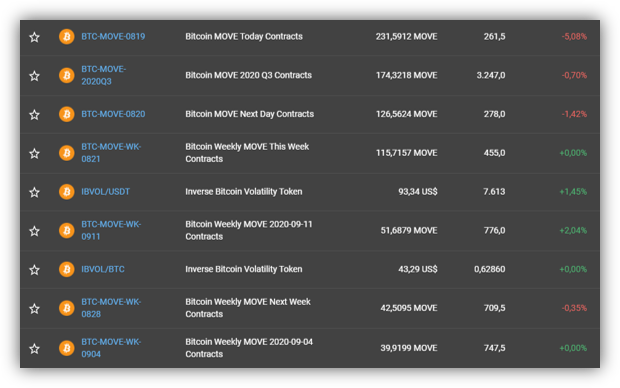Mark IBVOL/USDT as favorite
Viewport: 620px width, 388px height.
pyautogui.click(x=34, y=192)
